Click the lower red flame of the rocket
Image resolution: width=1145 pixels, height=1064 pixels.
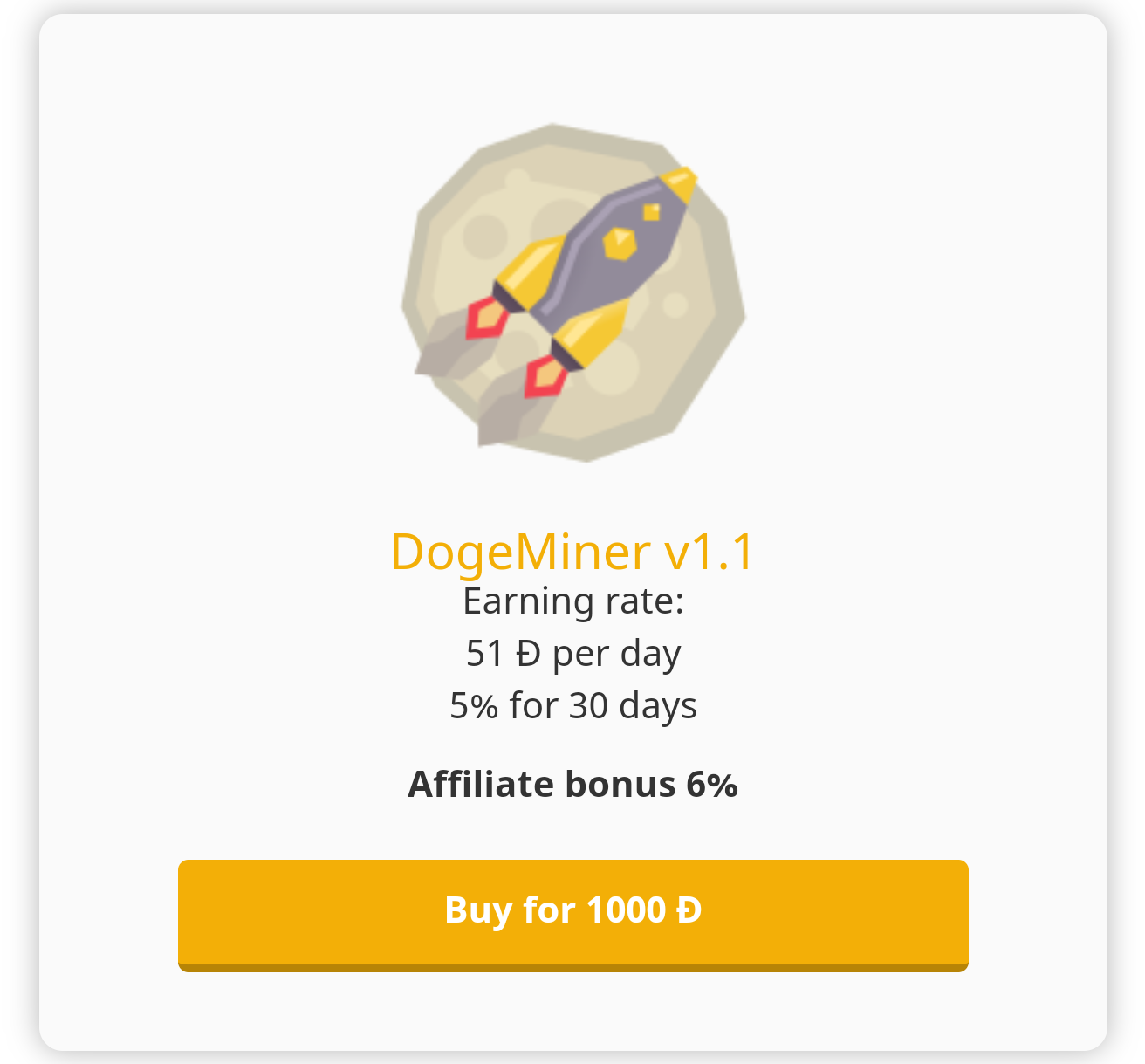[x=545, y=375]
